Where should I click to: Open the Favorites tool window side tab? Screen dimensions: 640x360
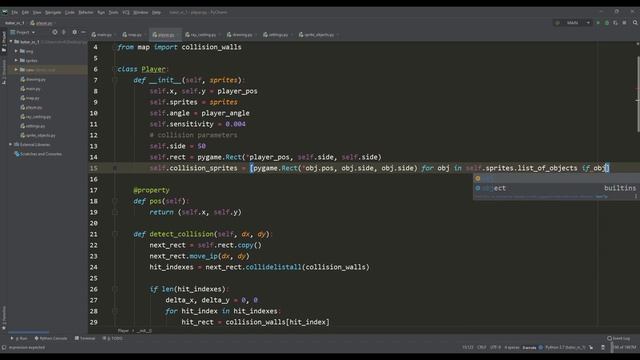coord(4,318)
